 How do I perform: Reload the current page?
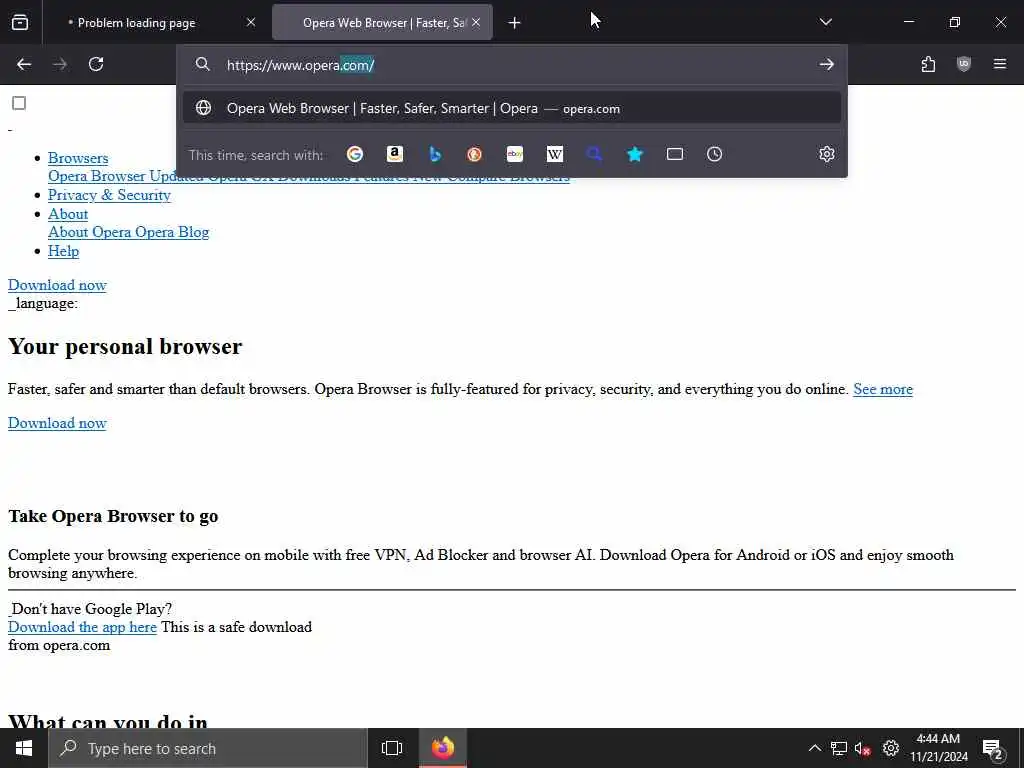coord(96,64)
